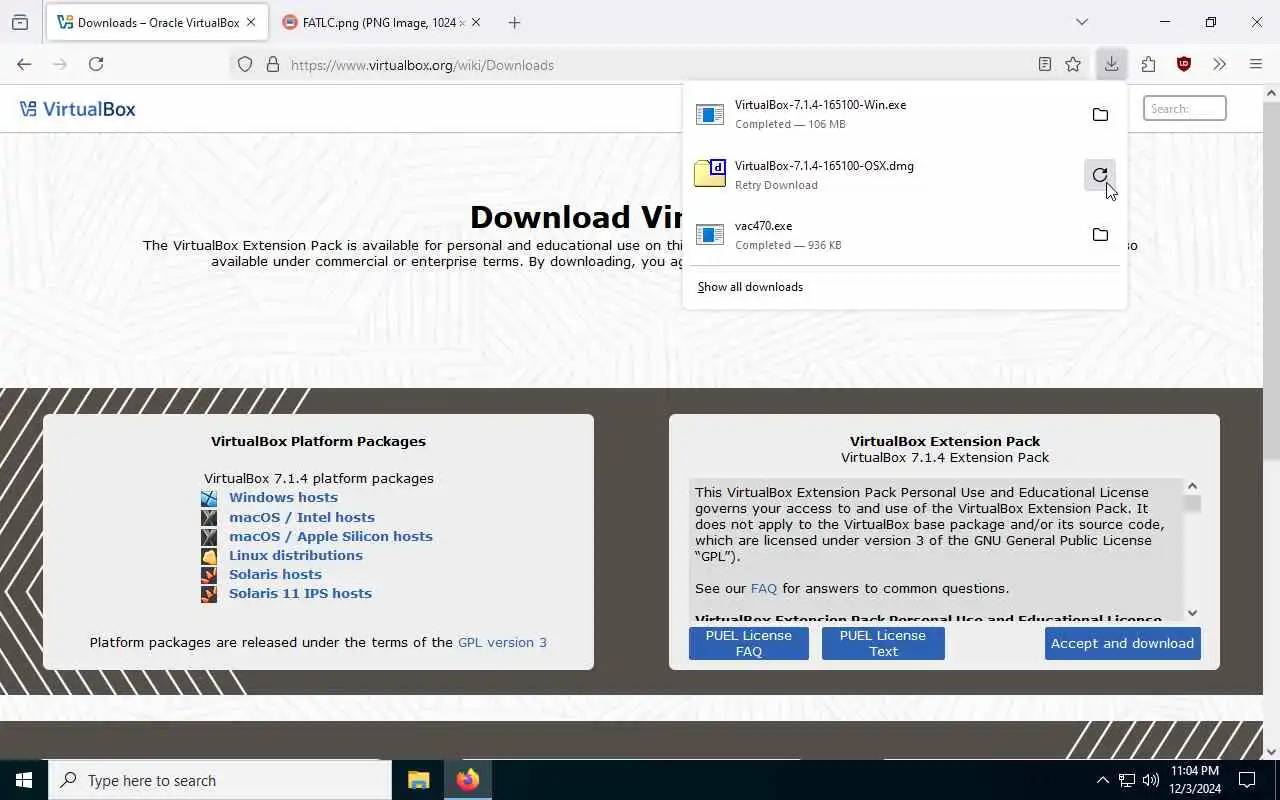Image resolution: width=1280 pixels, height=800 pixels.
Task: Open Windows hosts download link
Action: click(283, 497)
